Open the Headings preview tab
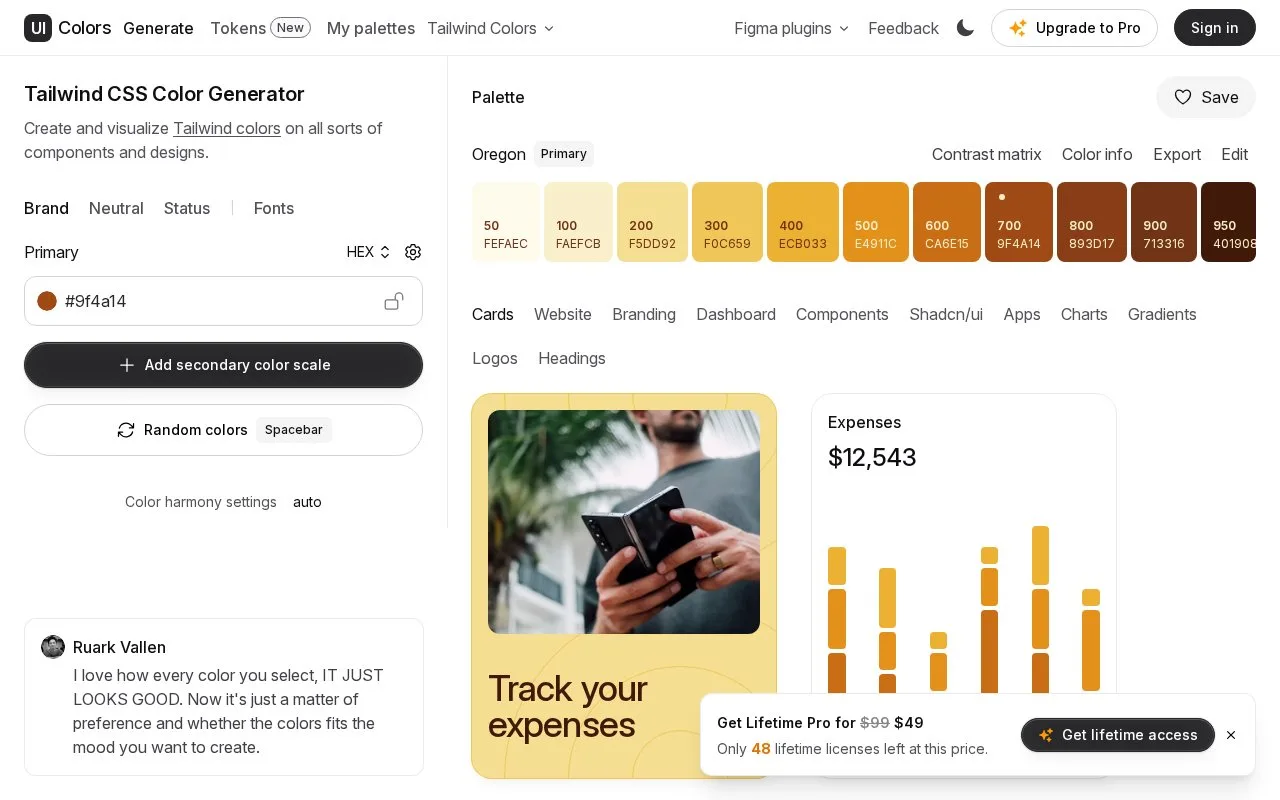The width and height of the screenshot is (1280, 800). point(572,358)
